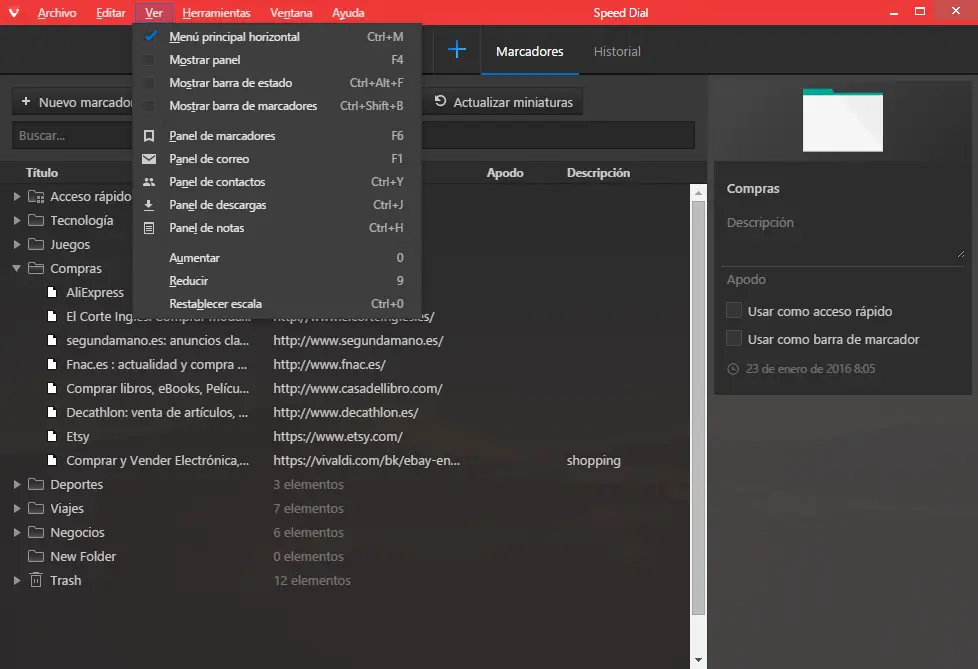Click the notes page icon beside Panel de notas

pyautogui.click(x=149, y=228)
